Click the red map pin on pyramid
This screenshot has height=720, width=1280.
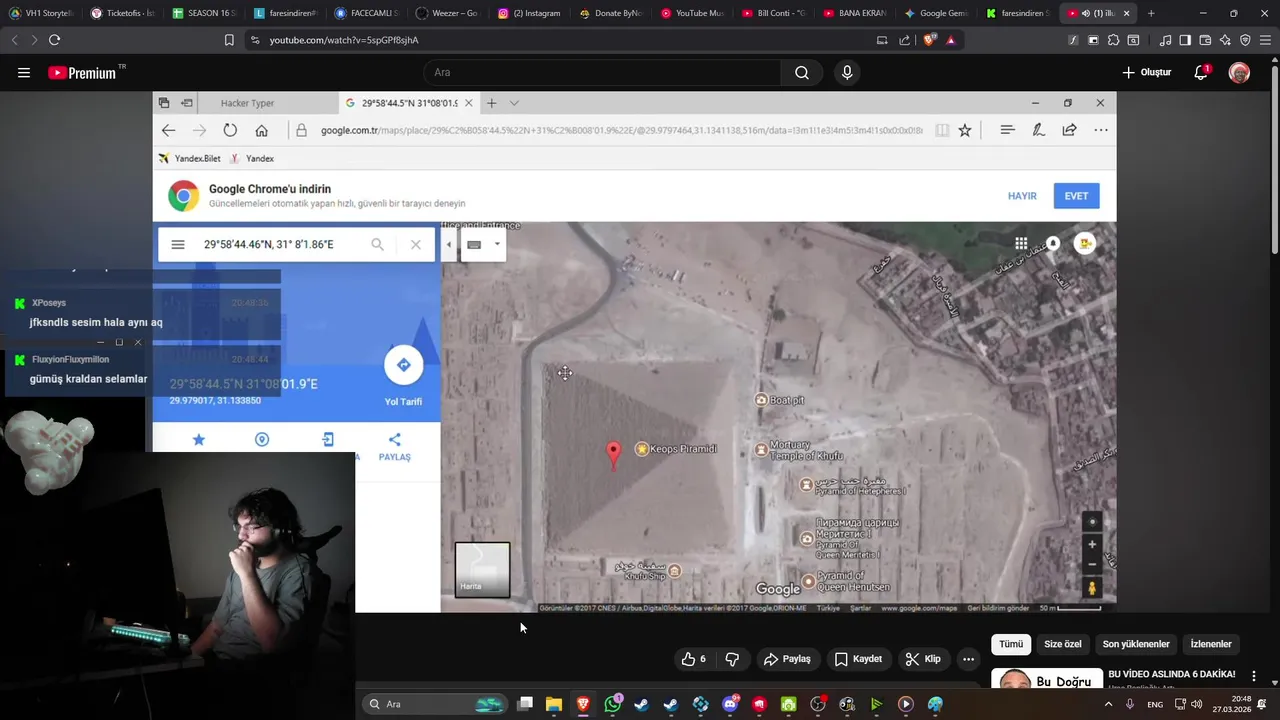pos(614,455)
